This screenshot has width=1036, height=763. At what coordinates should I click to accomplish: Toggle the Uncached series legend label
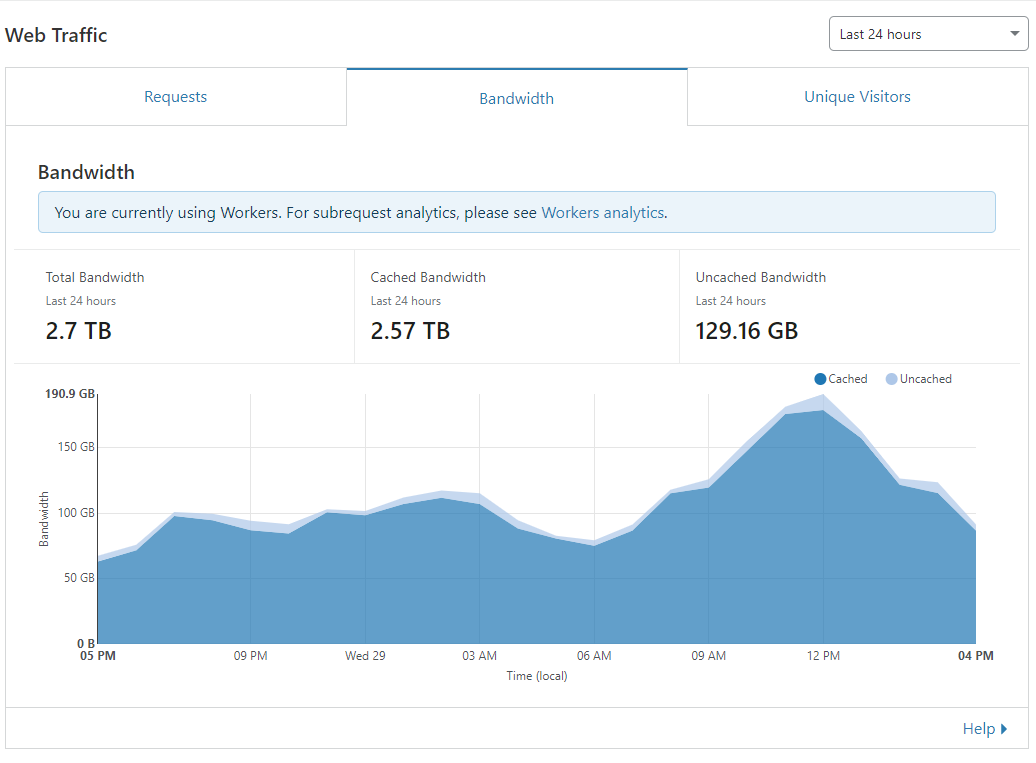pos(926,379)
